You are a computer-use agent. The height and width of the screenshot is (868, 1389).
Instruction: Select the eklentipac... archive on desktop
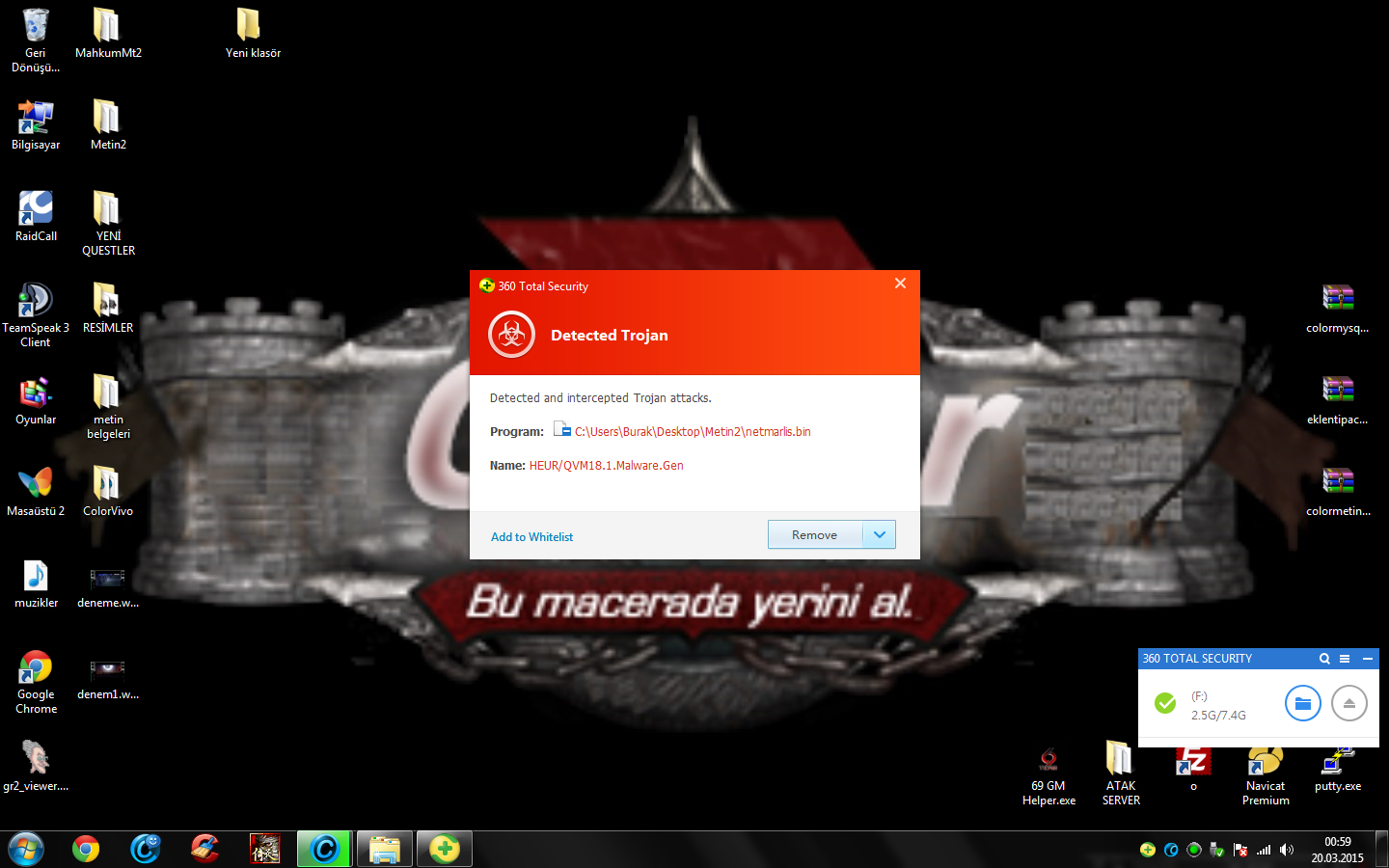1338,400
